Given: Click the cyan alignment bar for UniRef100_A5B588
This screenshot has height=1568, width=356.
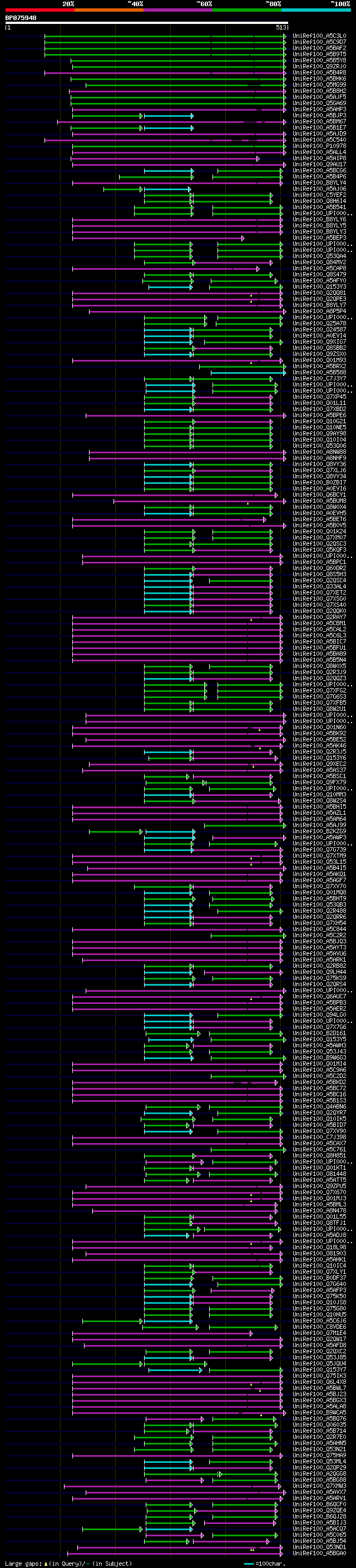Looking at the screenshot, I should (248, 373).
